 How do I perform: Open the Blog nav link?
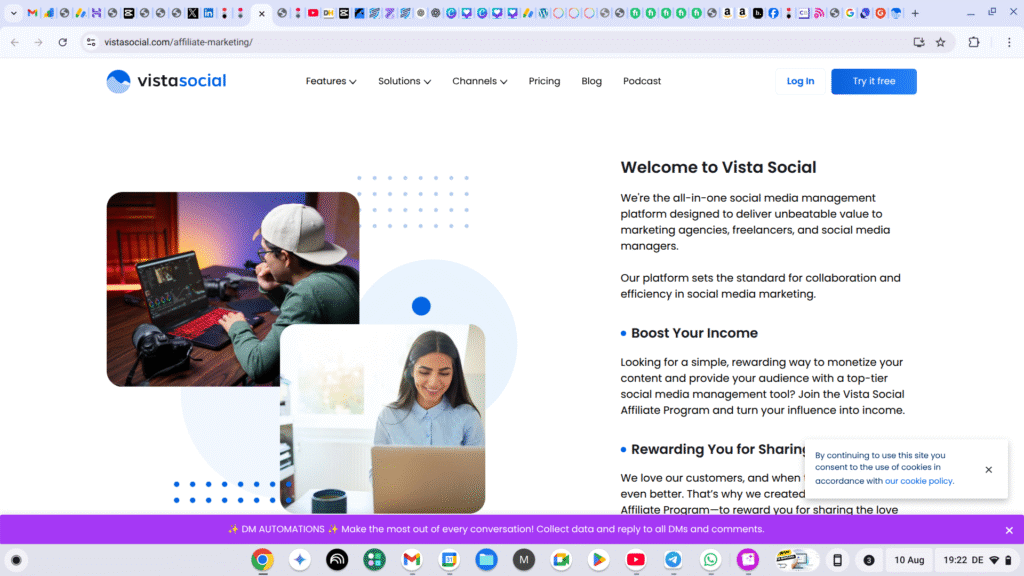[x=591, y=81]
